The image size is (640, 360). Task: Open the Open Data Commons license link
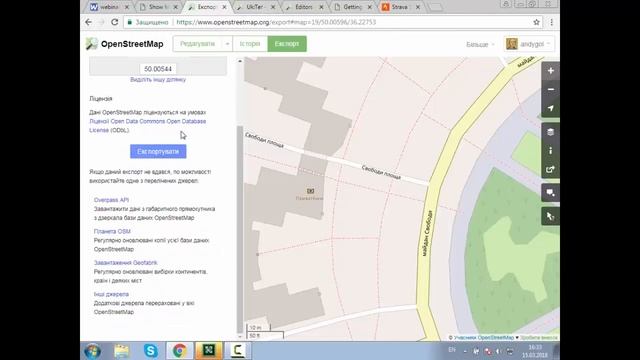(x=147, y=126)
